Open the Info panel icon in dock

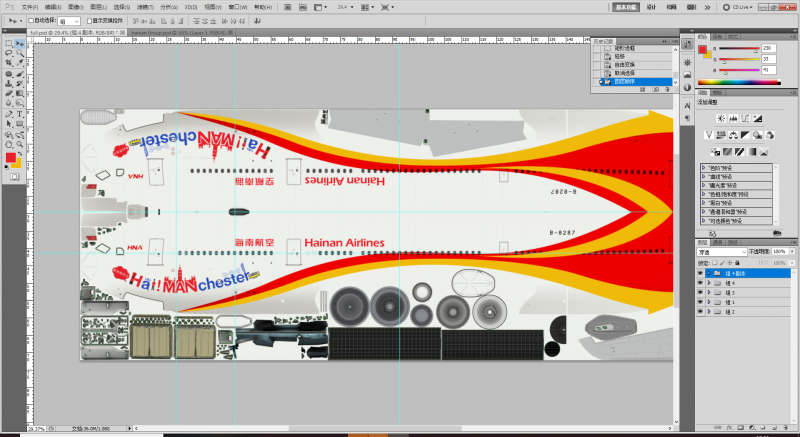pyautogui.click(x=687, y=88)
